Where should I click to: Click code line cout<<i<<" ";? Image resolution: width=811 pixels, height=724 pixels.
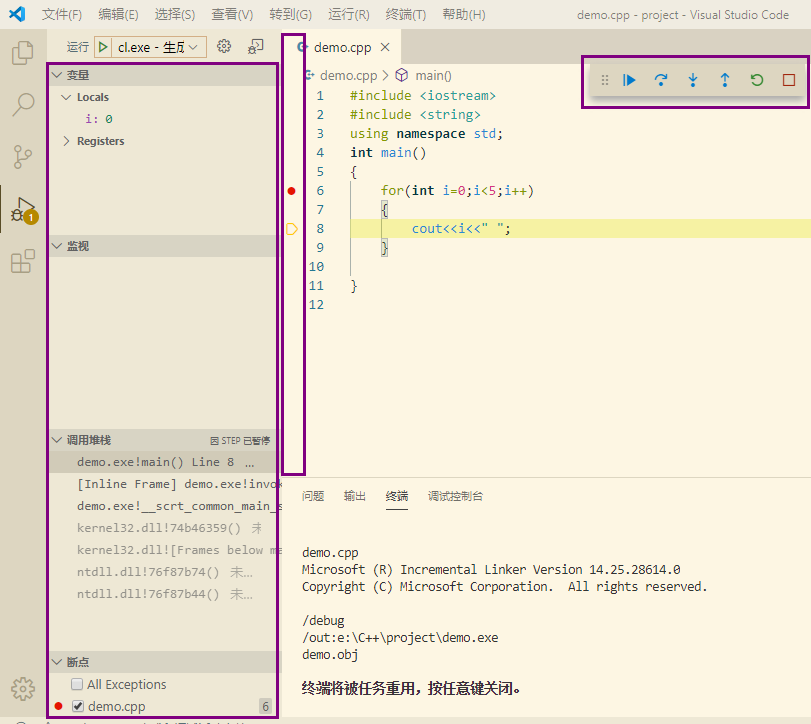(x=461, y=229)
